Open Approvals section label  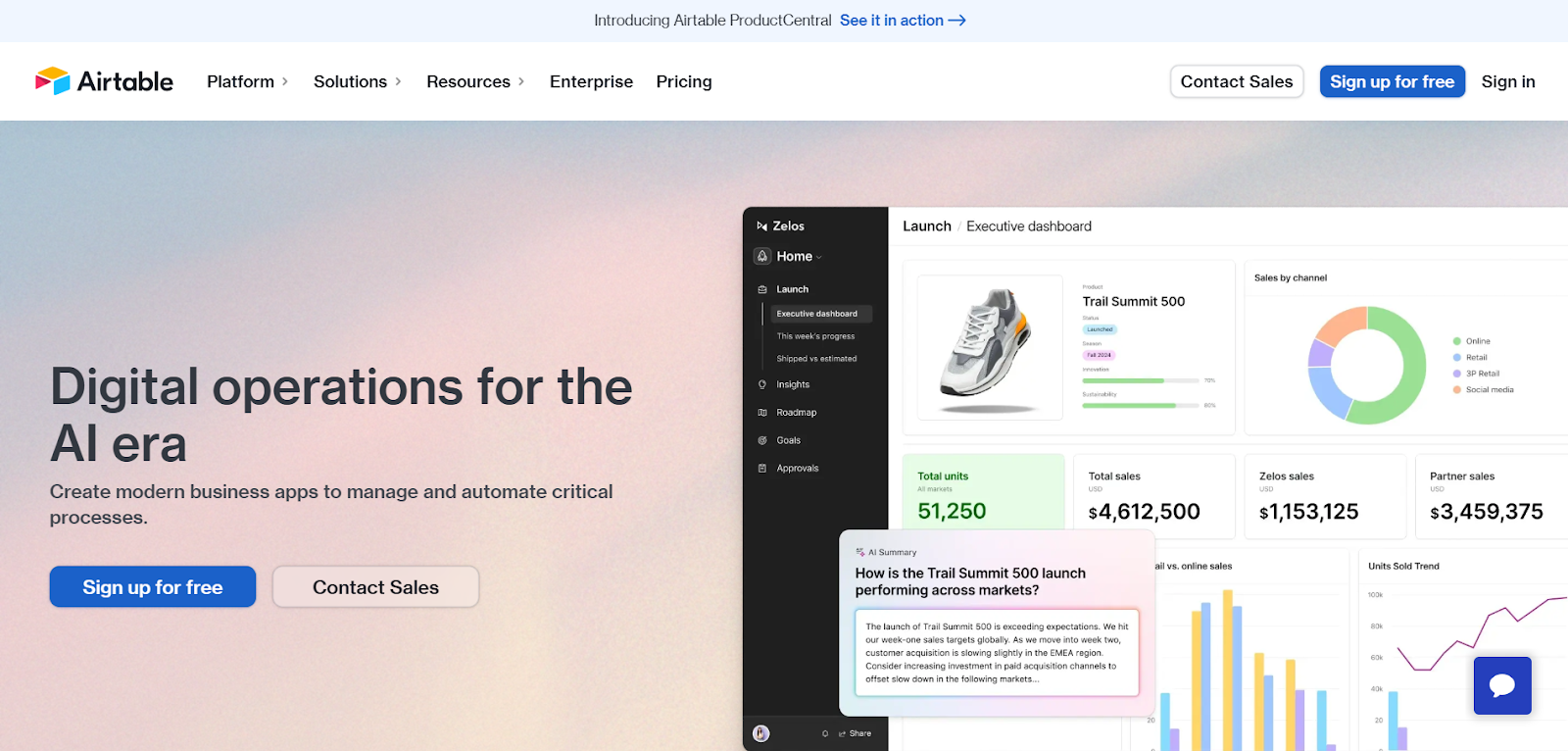click(798, 468)
